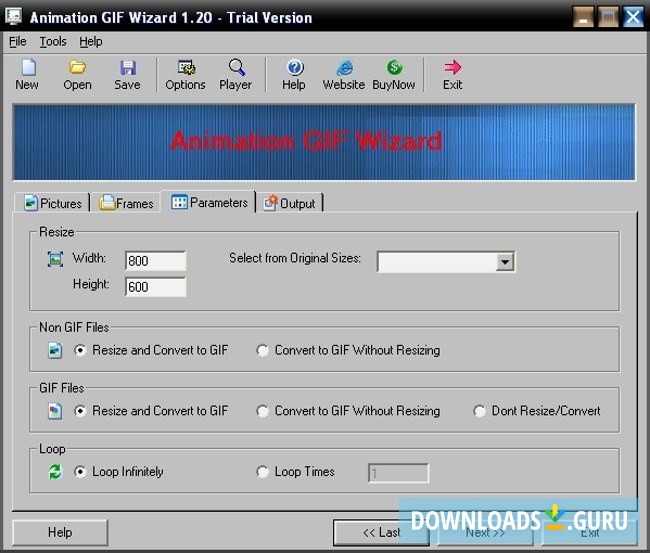This screenshot has width=650, height=553.
Task: Open the File menu
Action: click(17, 41)
